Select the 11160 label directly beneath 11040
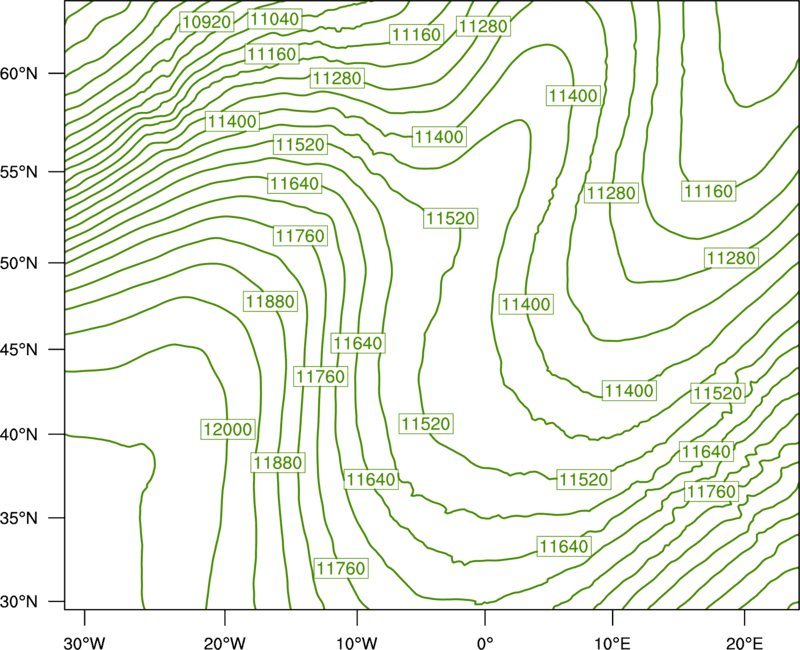This screenshot has height=650, width=800. [272, 54]
